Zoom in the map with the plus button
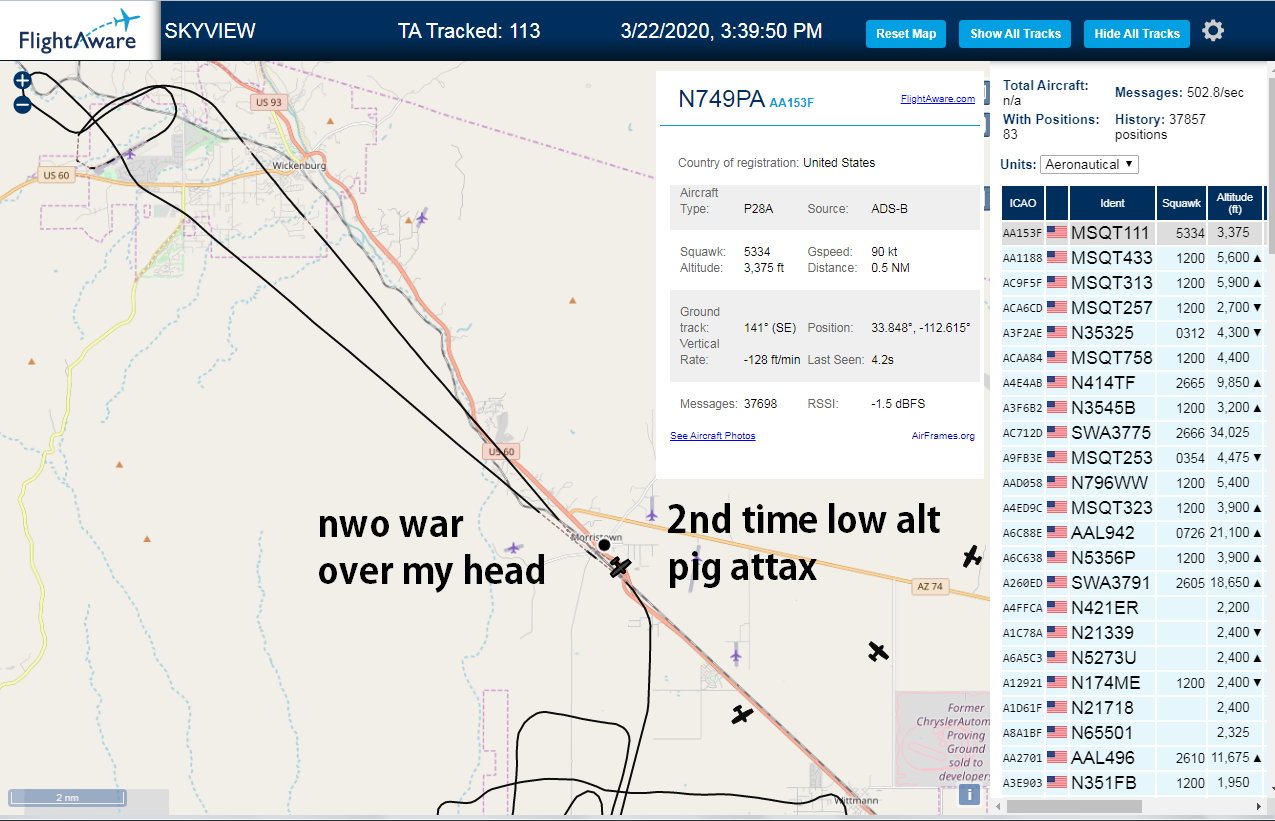 coord(22,81)
